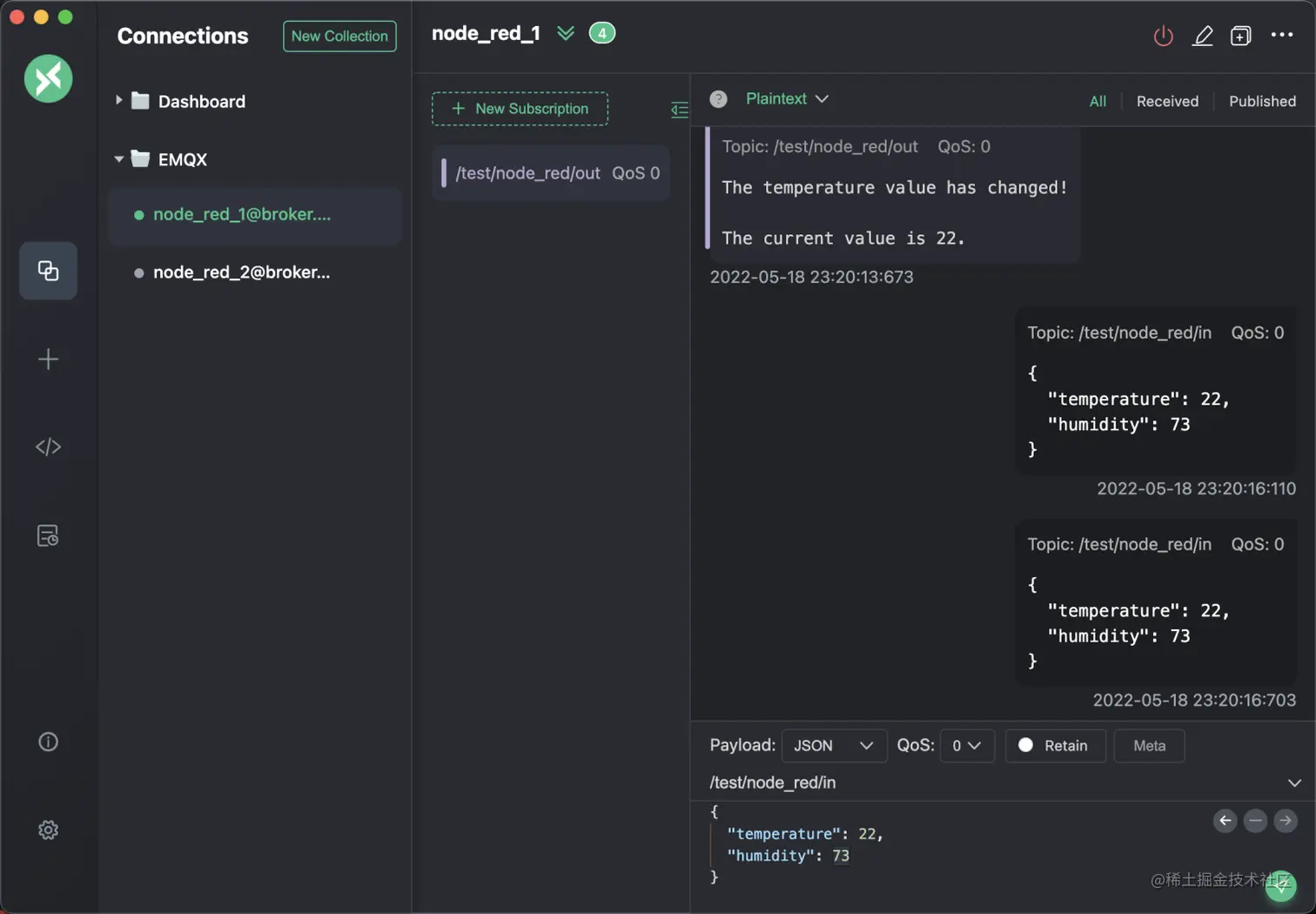Open the Plaintext format dropdown
The width and height of the screenshot is (1316, 914).
coord(786,99)
